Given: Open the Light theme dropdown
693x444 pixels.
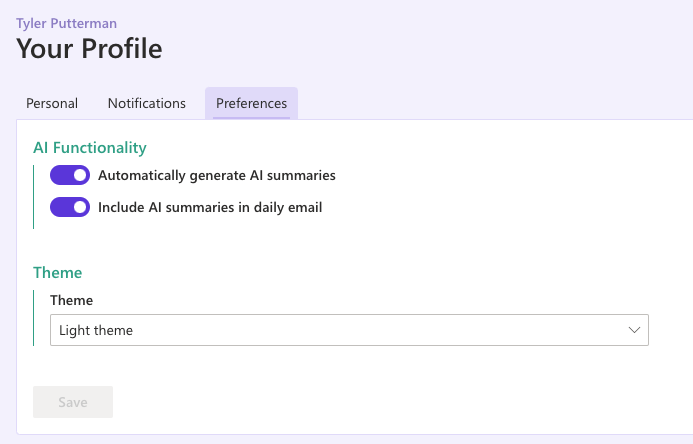Looking at the screenshot, I should click(349, 330).
